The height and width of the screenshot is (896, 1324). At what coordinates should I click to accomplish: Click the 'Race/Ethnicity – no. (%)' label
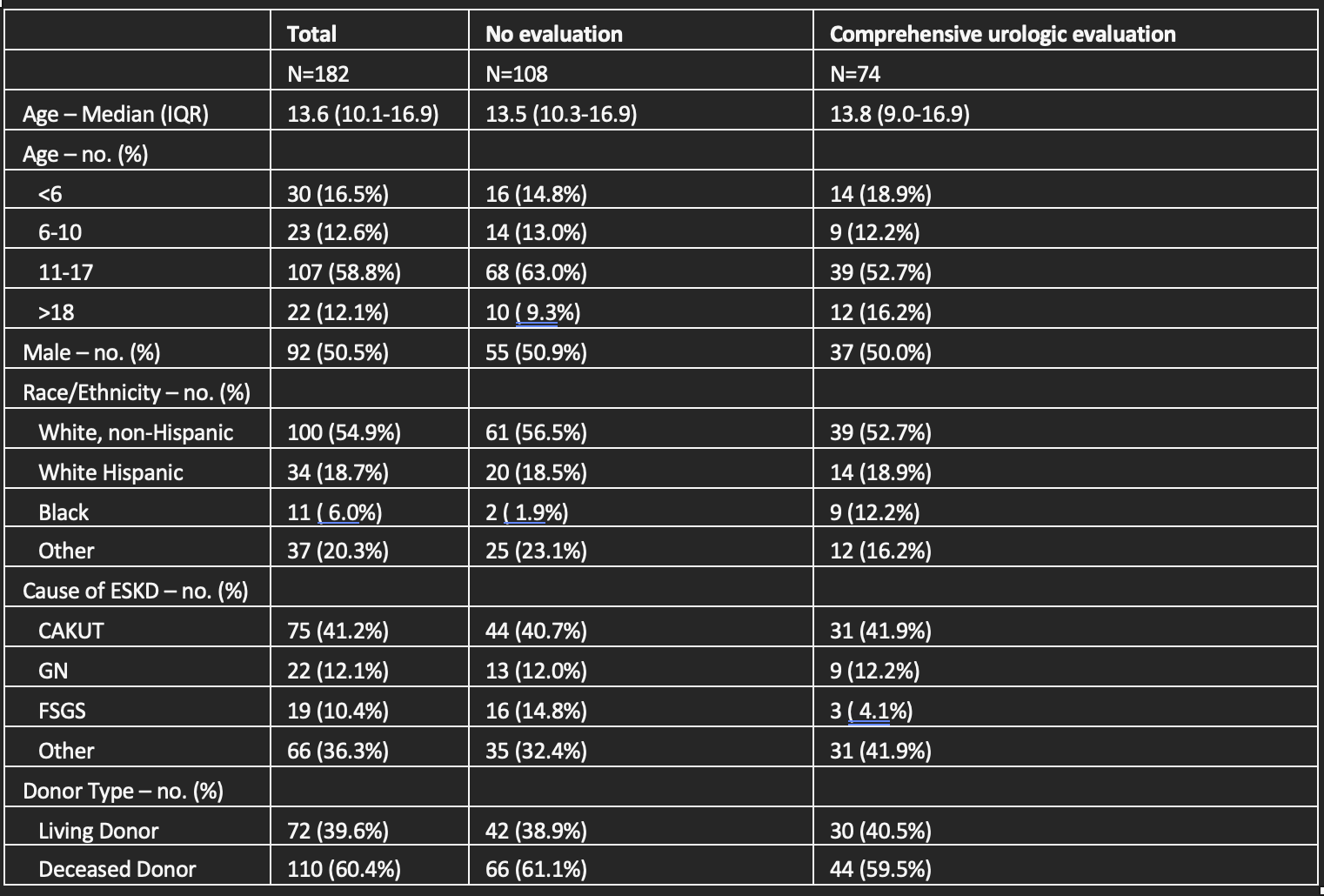point(137,392)
